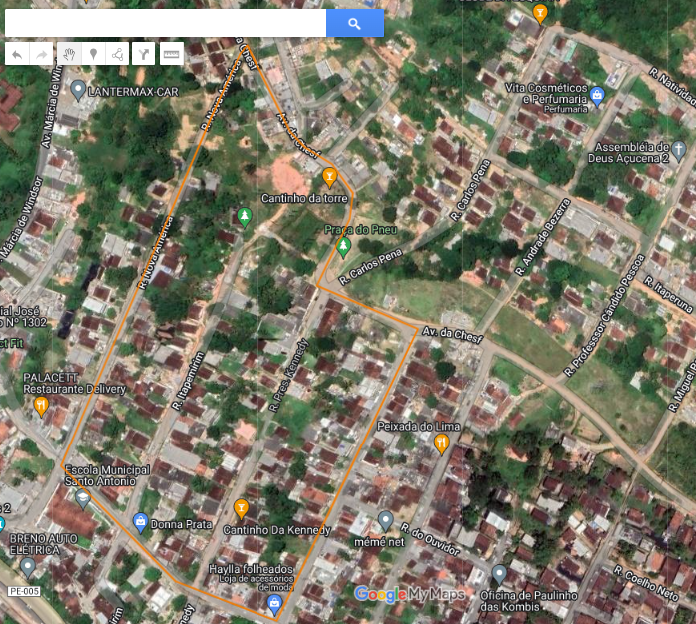This screenshot has width=696, height=624.
Task: Choose the add marker tool
Action: coord(93,54)
